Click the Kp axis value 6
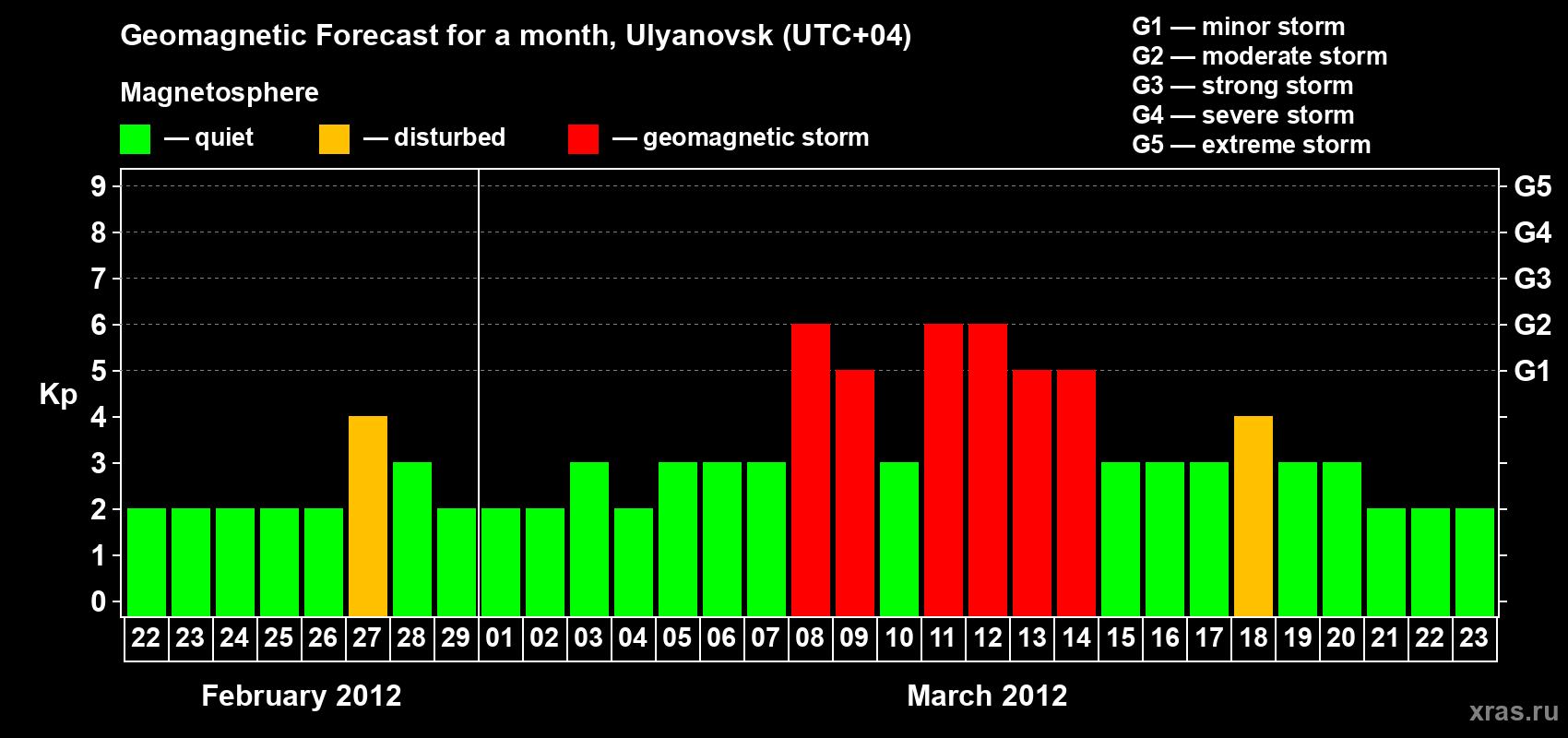This screenshot has width=1568, height=738. pyautogui.click(x=99, y=325)
